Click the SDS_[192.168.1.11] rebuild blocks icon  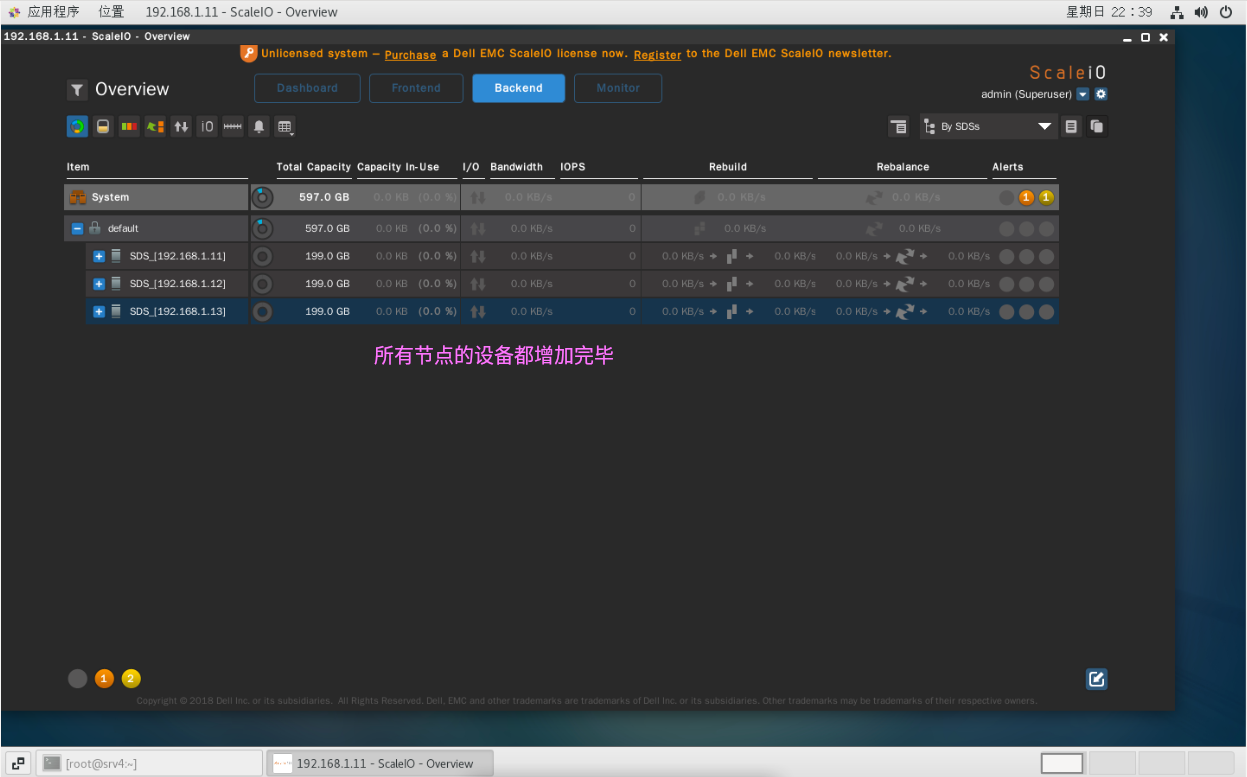pyautogui.click(x=732, y=256)
